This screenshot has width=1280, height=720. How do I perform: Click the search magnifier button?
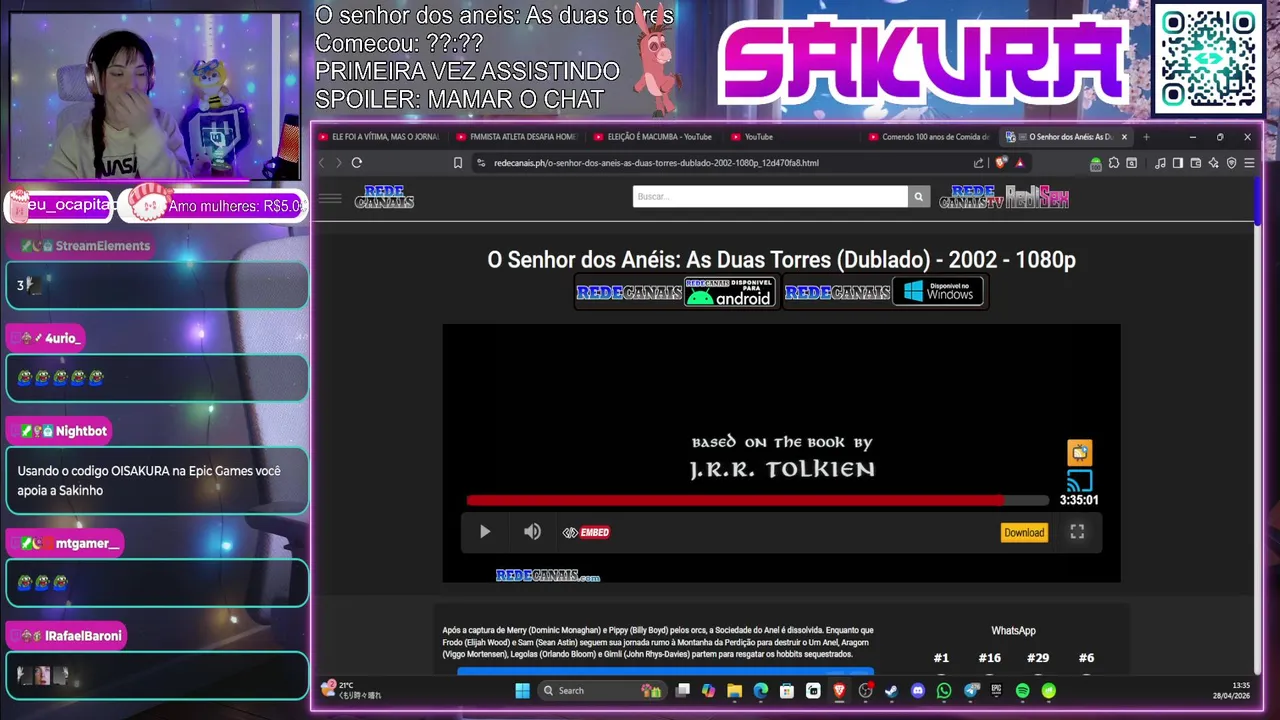(x=918, y=197)
